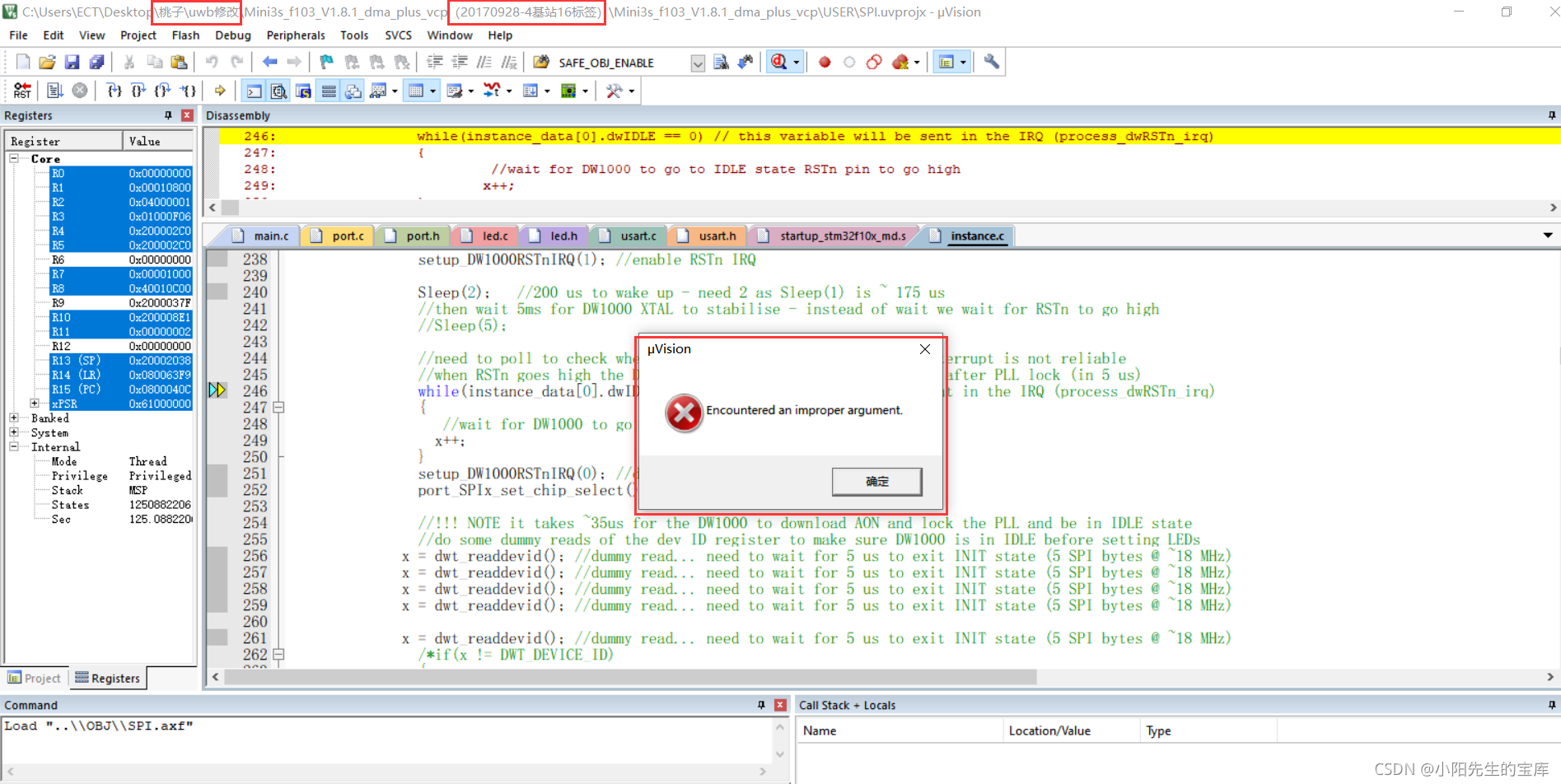Click the Paste clipboard icon
Image resolution: width=1561 pixels, height=784 pixels.
[179, 62]
